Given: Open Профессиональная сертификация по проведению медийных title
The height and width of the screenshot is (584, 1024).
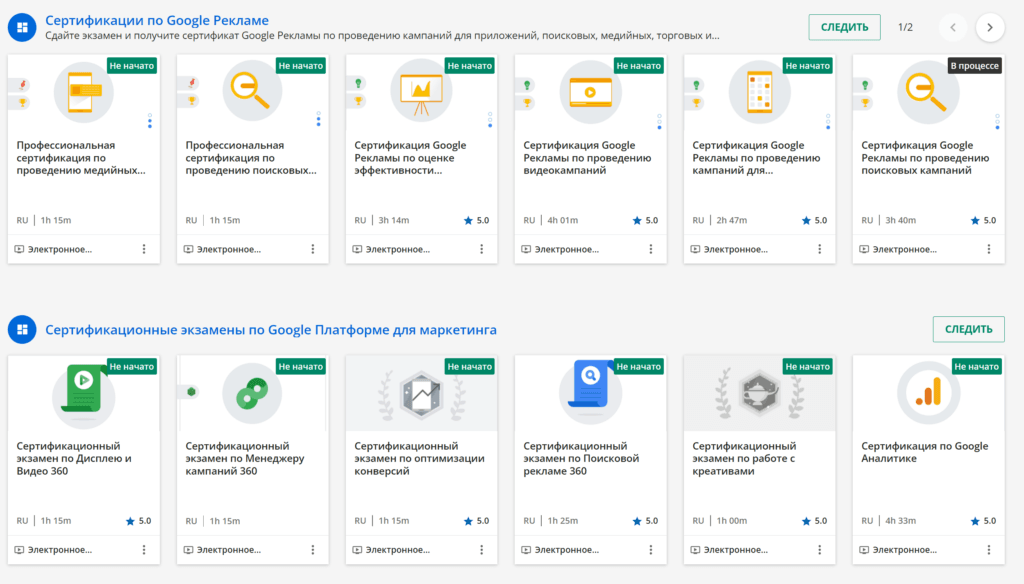Looking at the screenshot, I should pyautogui.click(x=81, y=157).
